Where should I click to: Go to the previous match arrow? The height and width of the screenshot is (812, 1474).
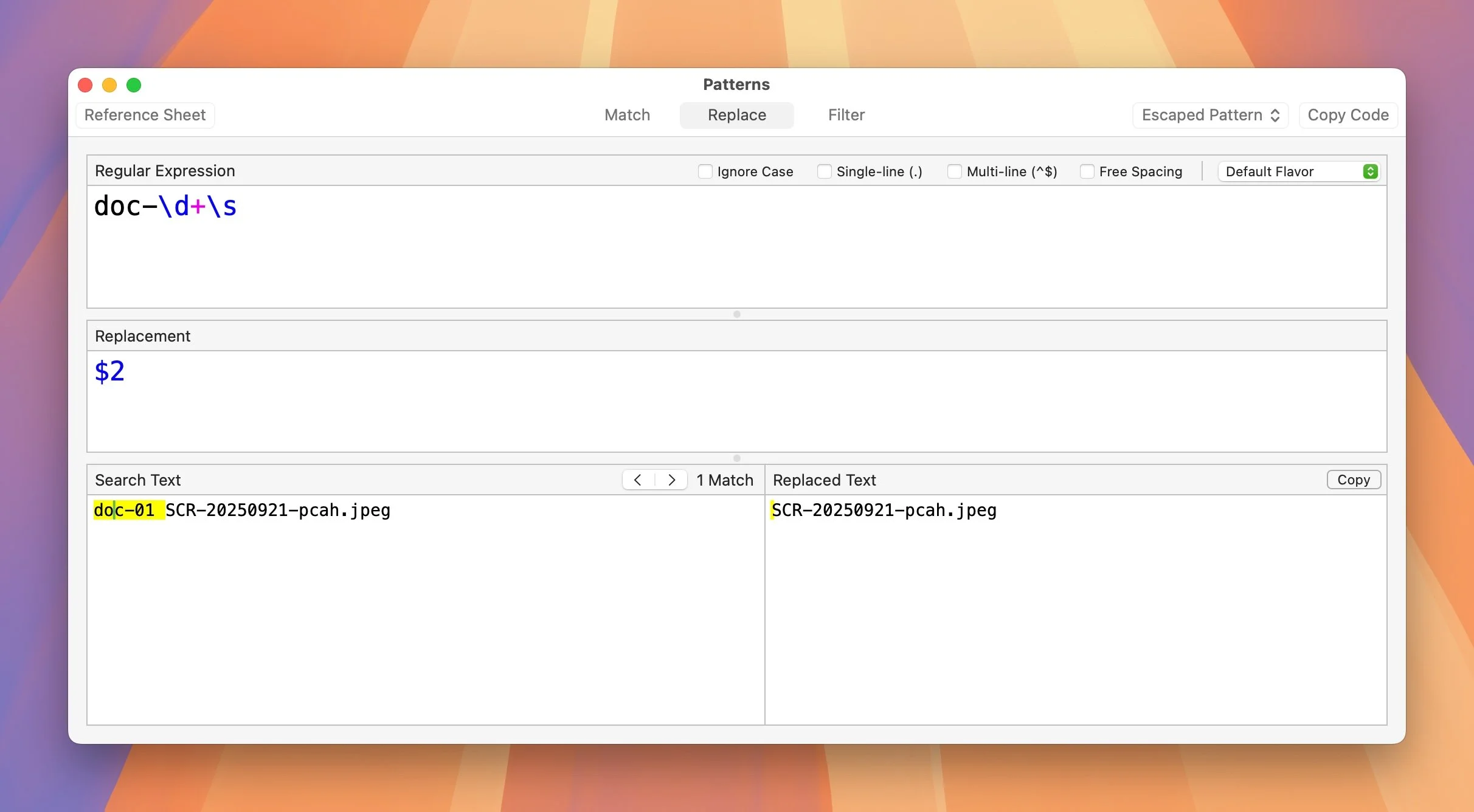(637, 480)
